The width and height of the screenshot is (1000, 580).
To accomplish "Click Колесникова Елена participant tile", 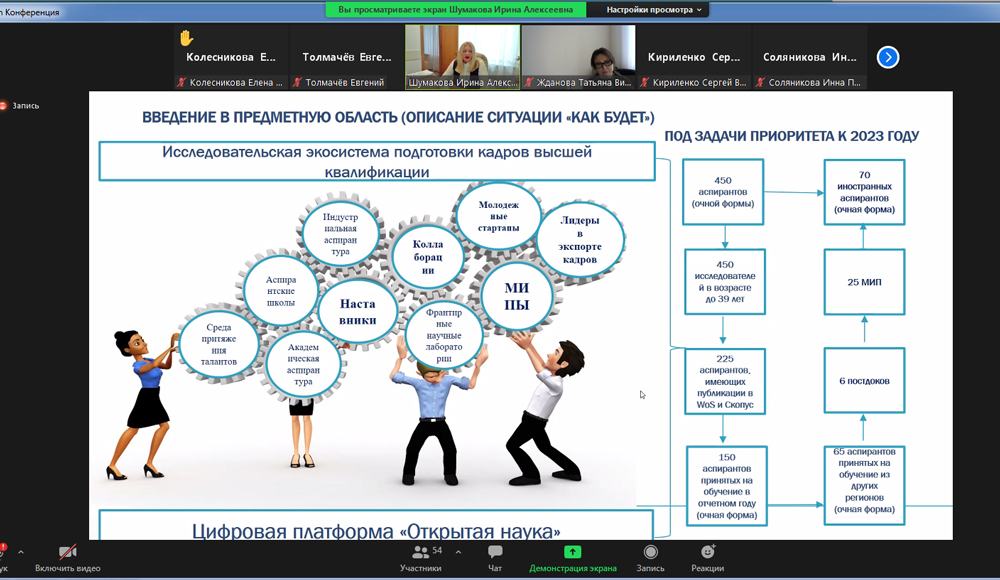I will coord(232,57).
